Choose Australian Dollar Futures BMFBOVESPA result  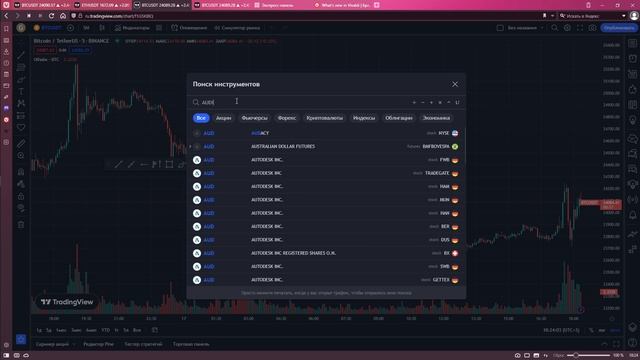click(326, 147)
